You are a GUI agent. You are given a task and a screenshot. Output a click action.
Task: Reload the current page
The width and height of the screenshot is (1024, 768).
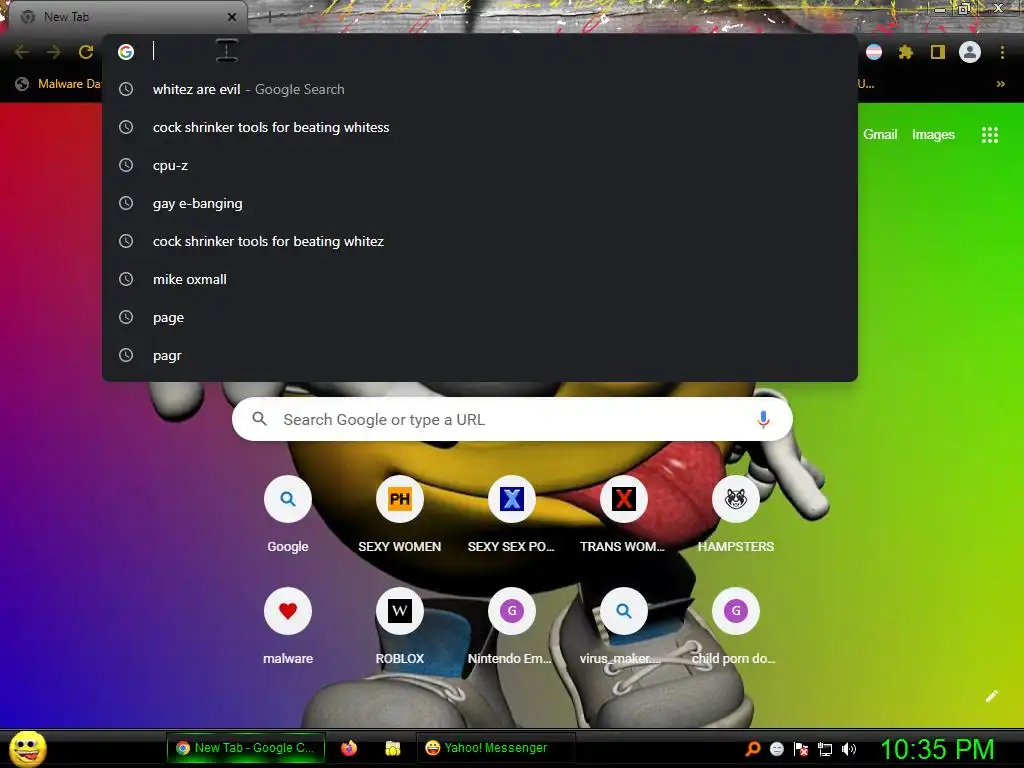86,52
